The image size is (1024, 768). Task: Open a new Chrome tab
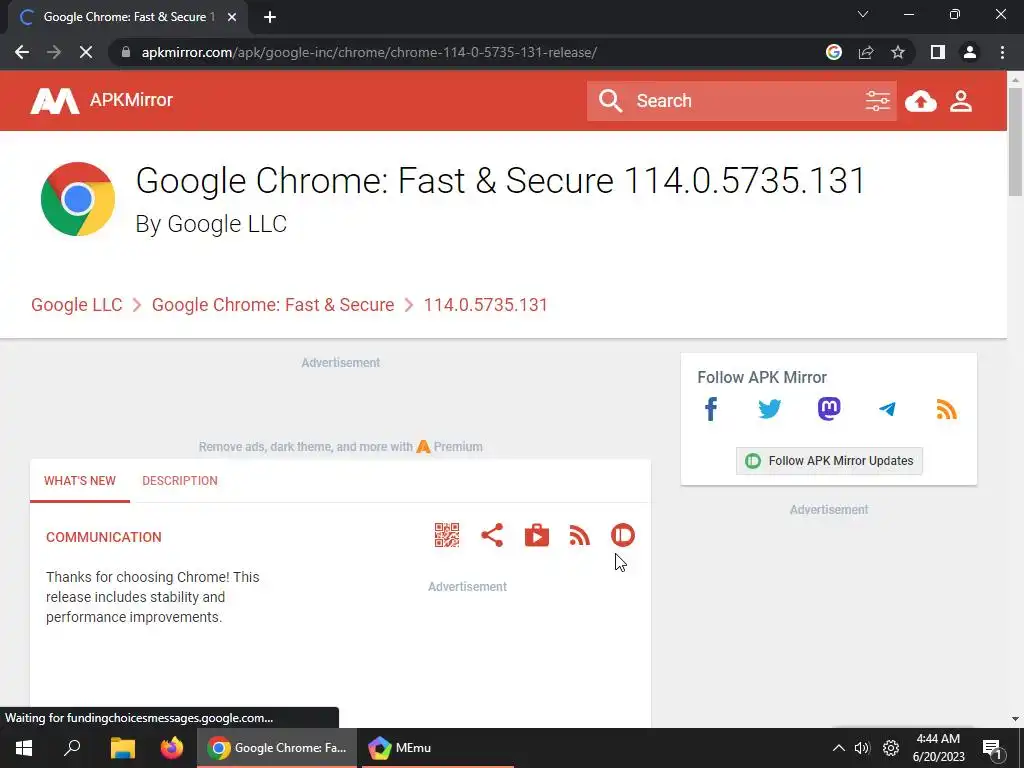270,18
